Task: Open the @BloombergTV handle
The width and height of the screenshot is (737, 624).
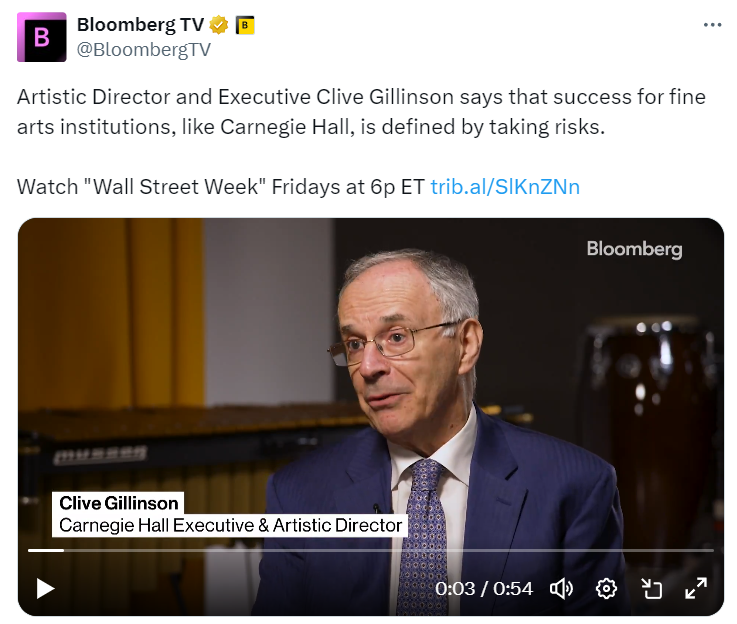Action: [143, 50]
